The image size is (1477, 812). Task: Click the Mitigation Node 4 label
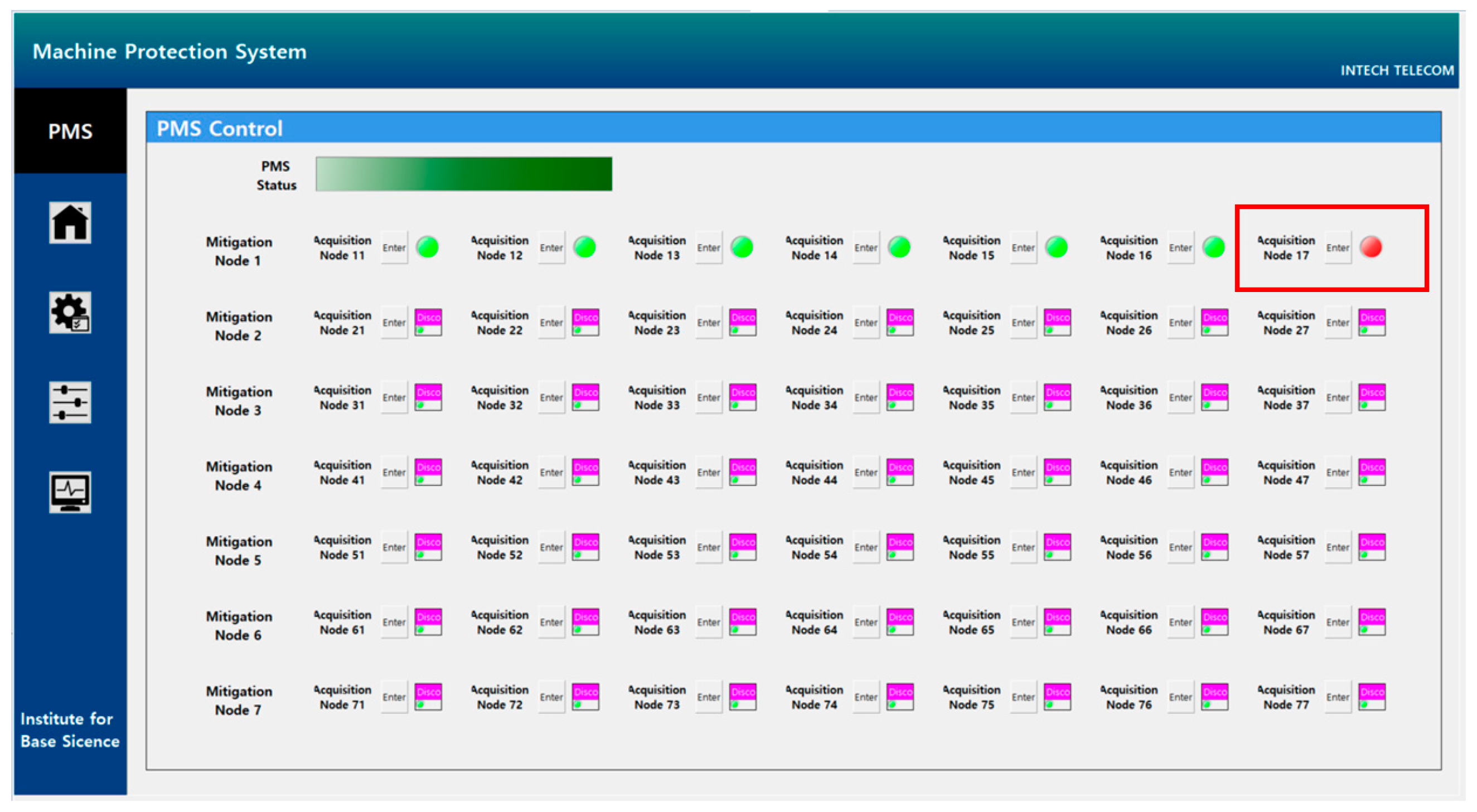pyautogui.click(x=239, y=475)
